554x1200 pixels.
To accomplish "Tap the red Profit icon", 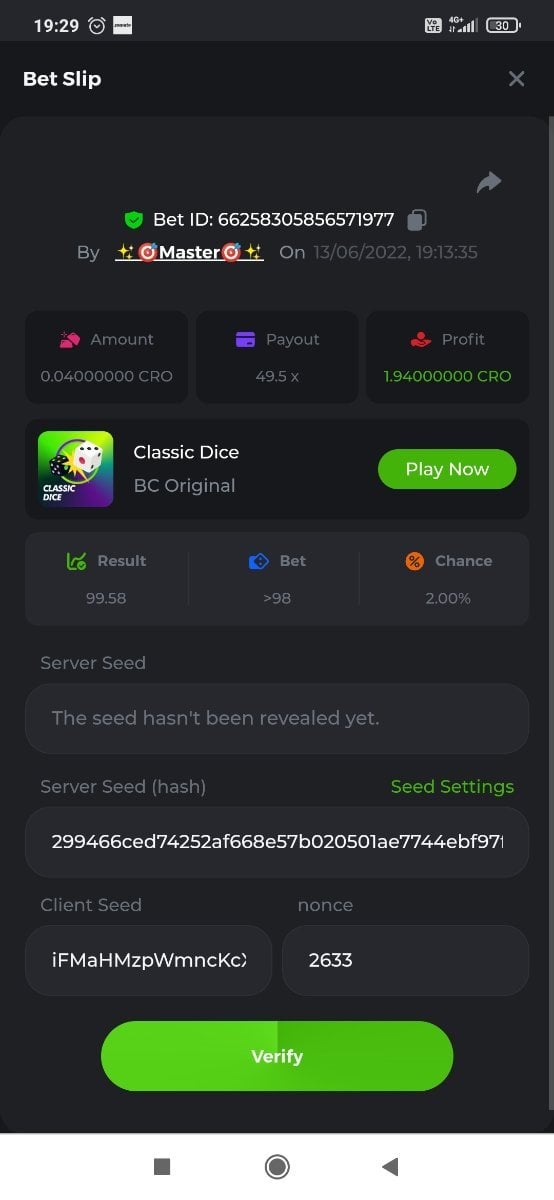I will tap(421, 340).
